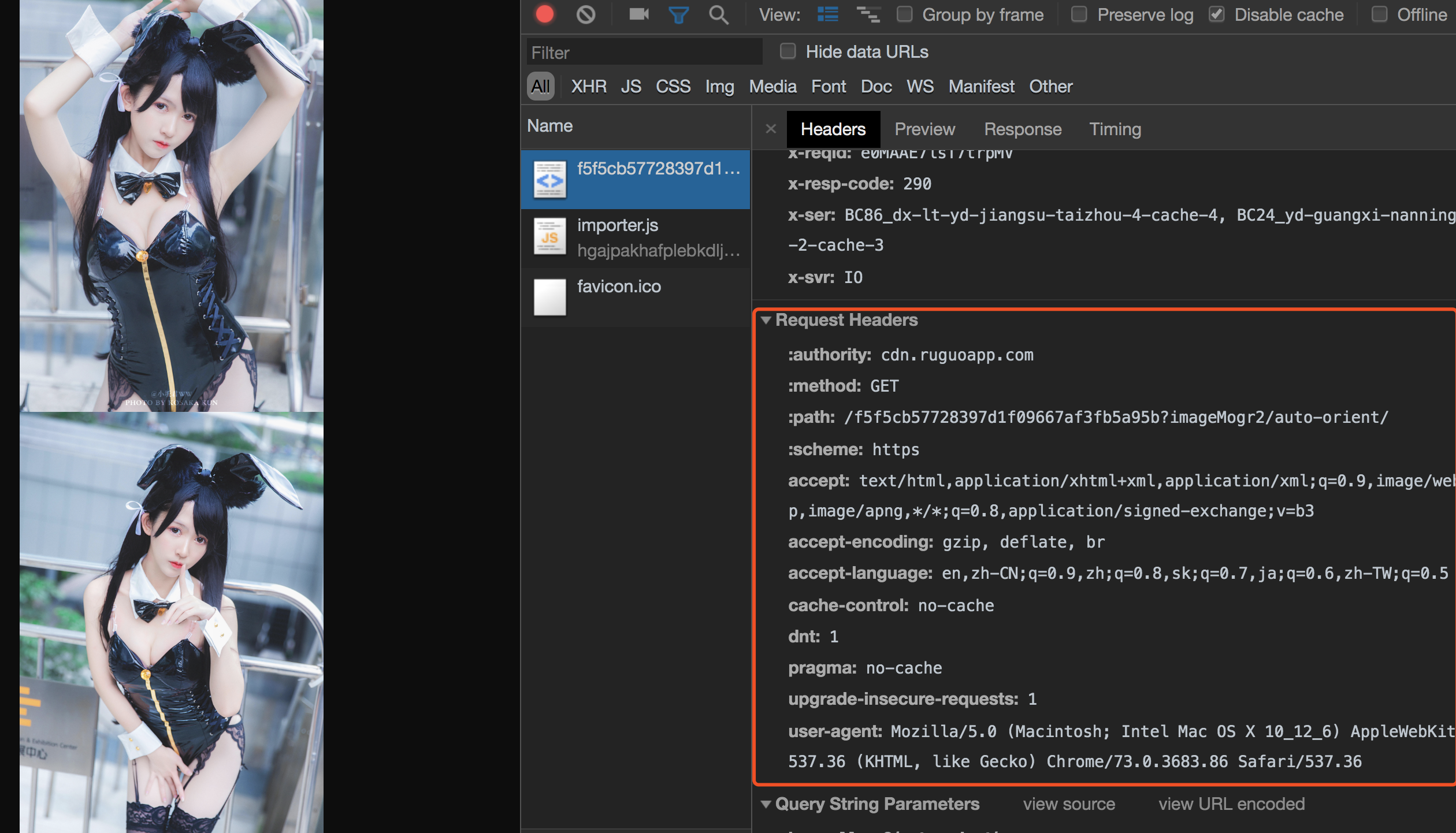Toggle the network filter bar
1456x833 pixels.
(678, 14)
